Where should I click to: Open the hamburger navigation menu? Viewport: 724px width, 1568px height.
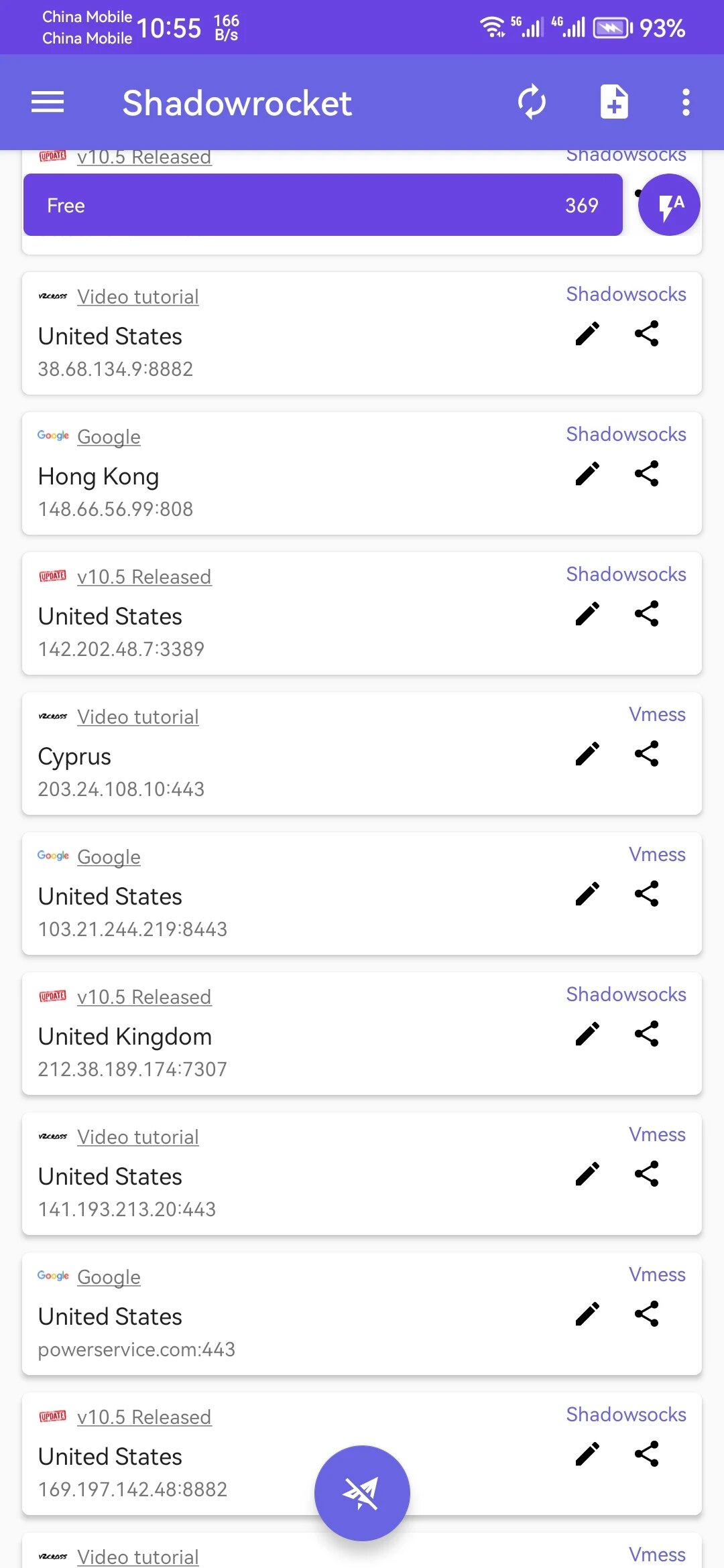point(48,103)
